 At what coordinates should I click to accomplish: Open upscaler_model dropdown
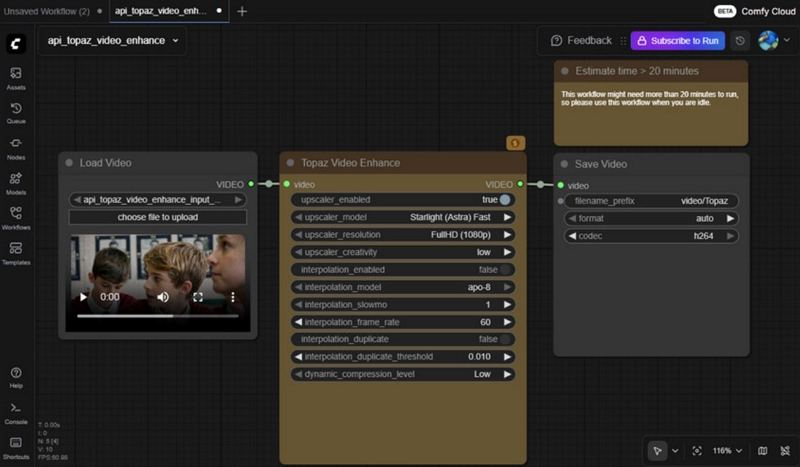[x=403, y=217]
